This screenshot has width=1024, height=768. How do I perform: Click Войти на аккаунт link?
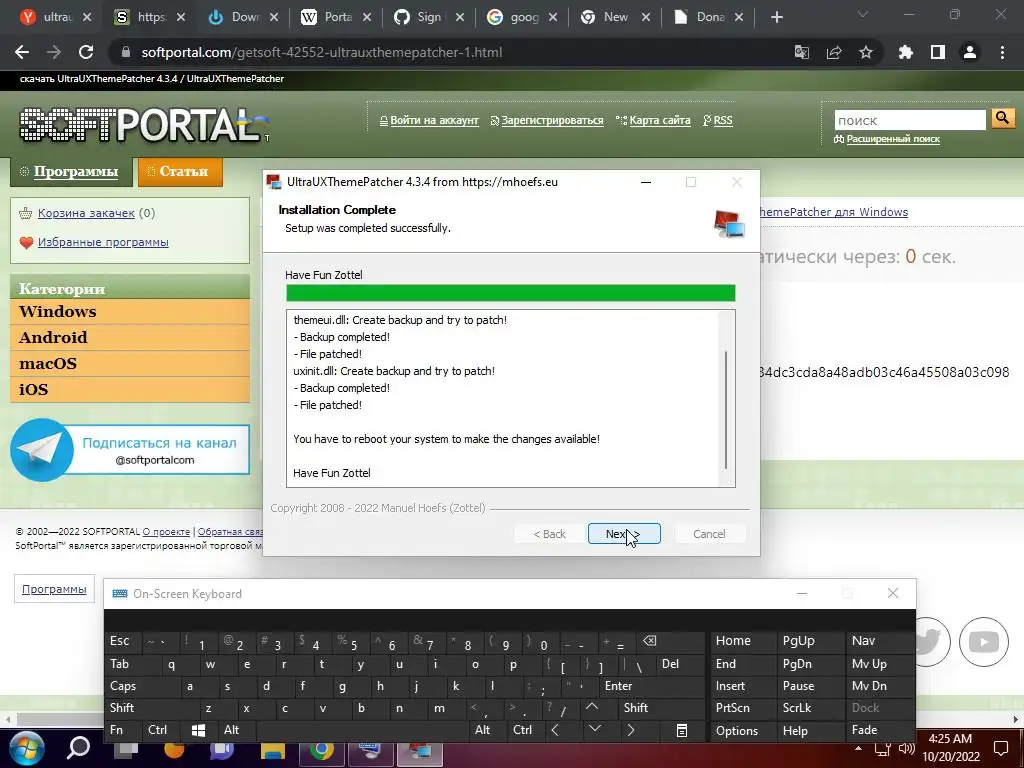click(x=434, y=120)
